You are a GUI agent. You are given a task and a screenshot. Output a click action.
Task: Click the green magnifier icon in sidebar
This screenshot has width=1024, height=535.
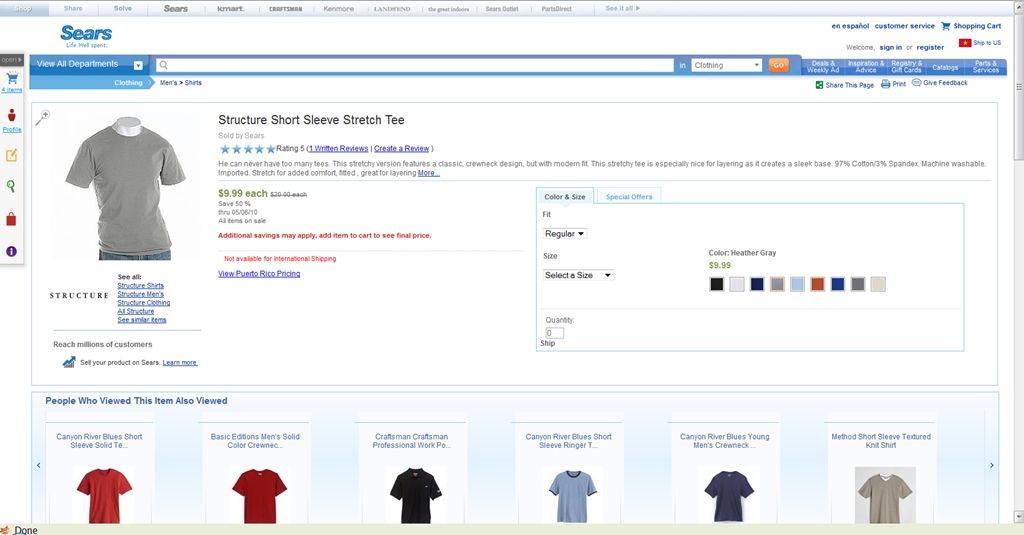click(x=11, y=186)
